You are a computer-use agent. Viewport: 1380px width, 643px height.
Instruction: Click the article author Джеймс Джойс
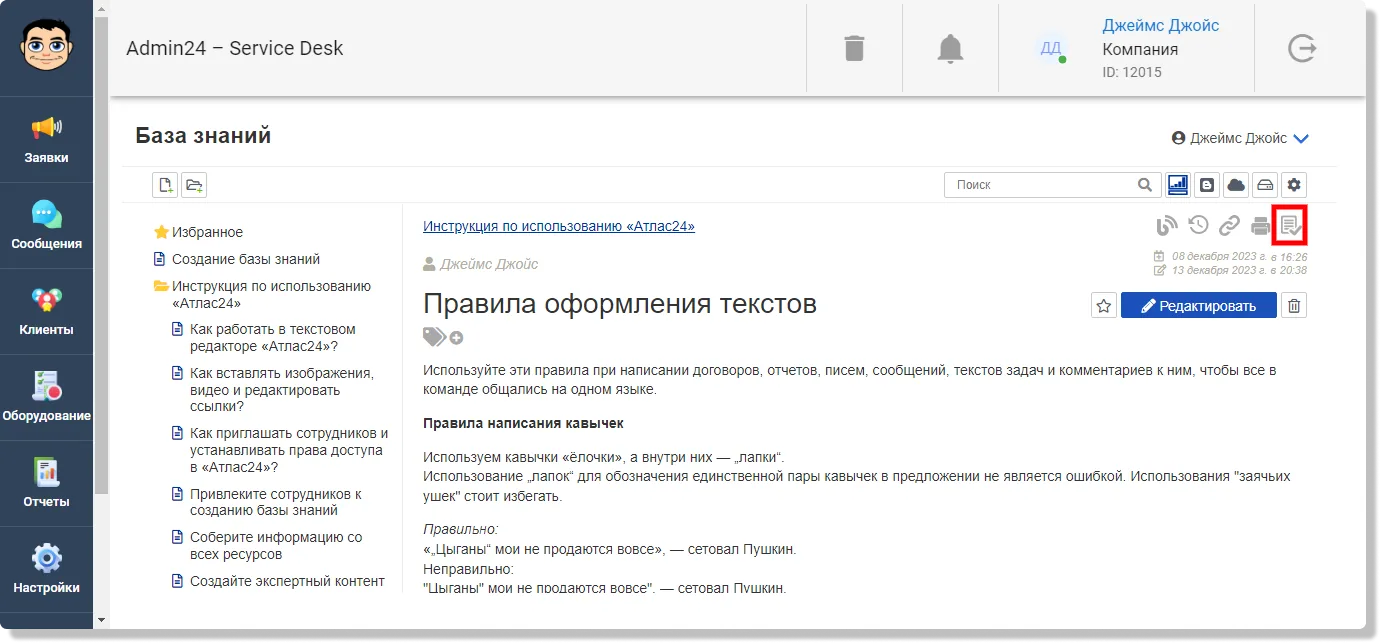pos(489,264)
